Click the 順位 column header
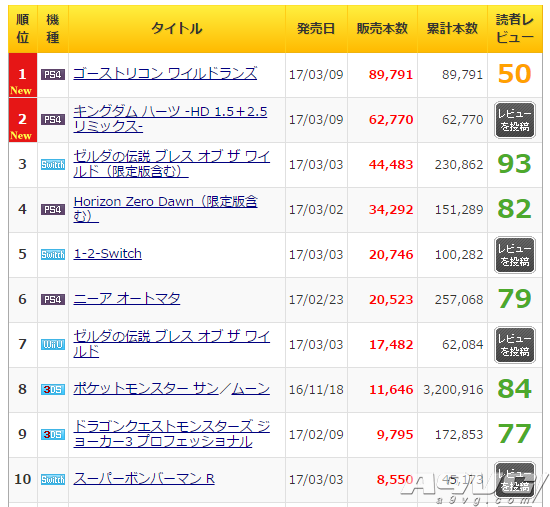Image resolution: width=550 pixels, height=507 pixels. pos(23,29)
